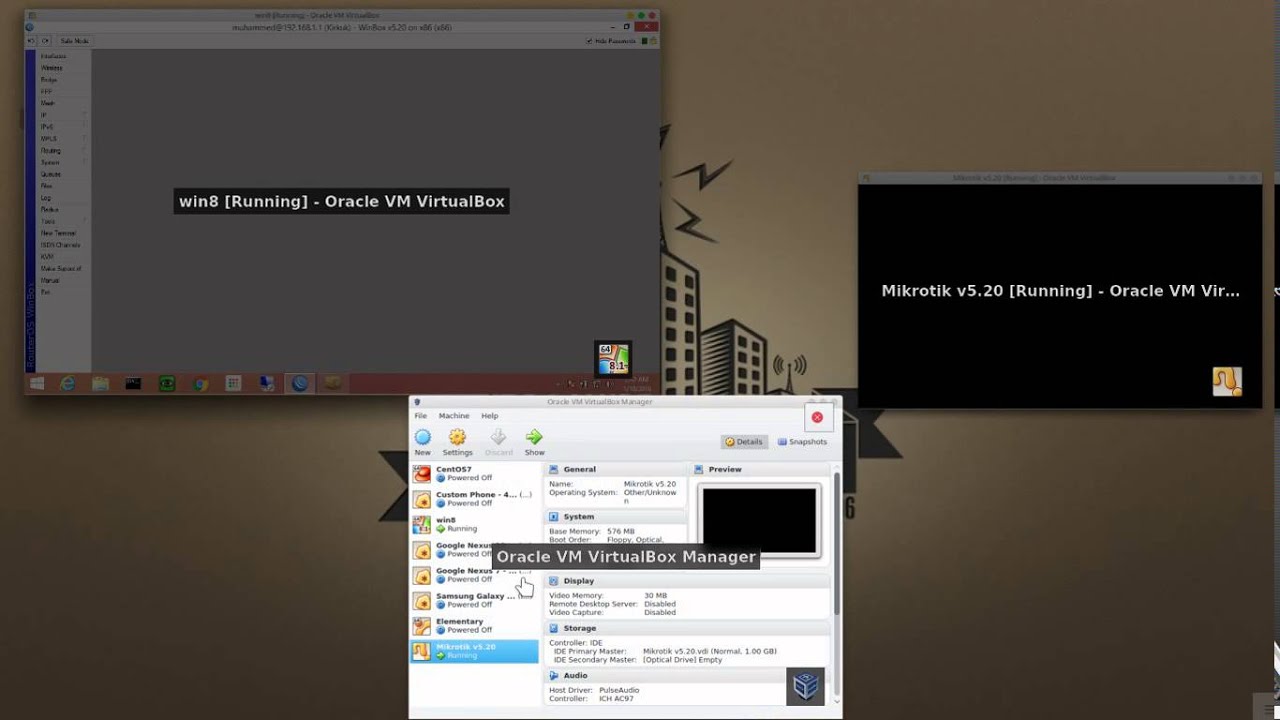Click the New VM toolbar icon
Screen dimensions: 1280x720
tap(423, 437)
